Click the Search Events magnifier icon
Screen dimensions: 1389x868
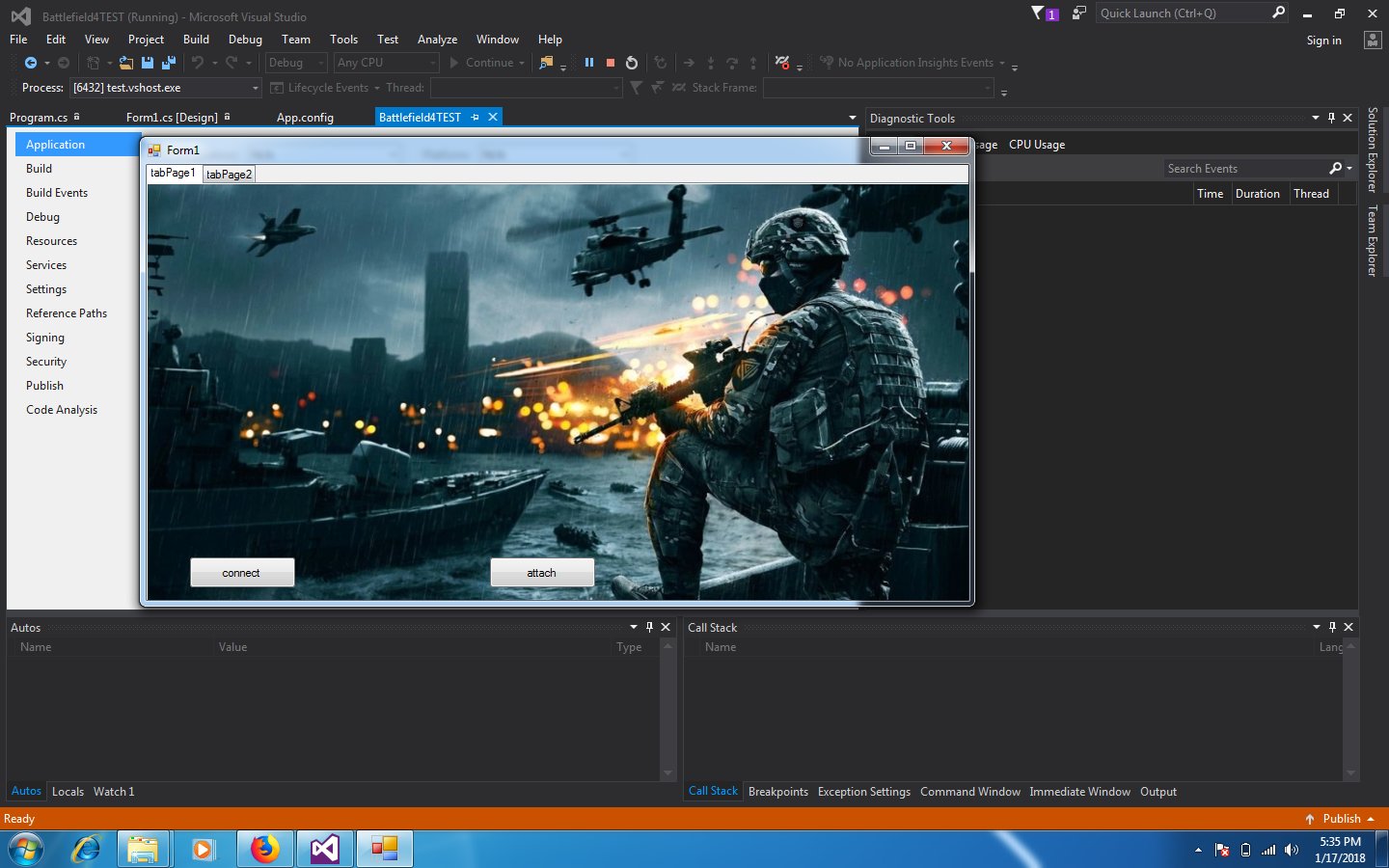click(x=1336, y=168)
